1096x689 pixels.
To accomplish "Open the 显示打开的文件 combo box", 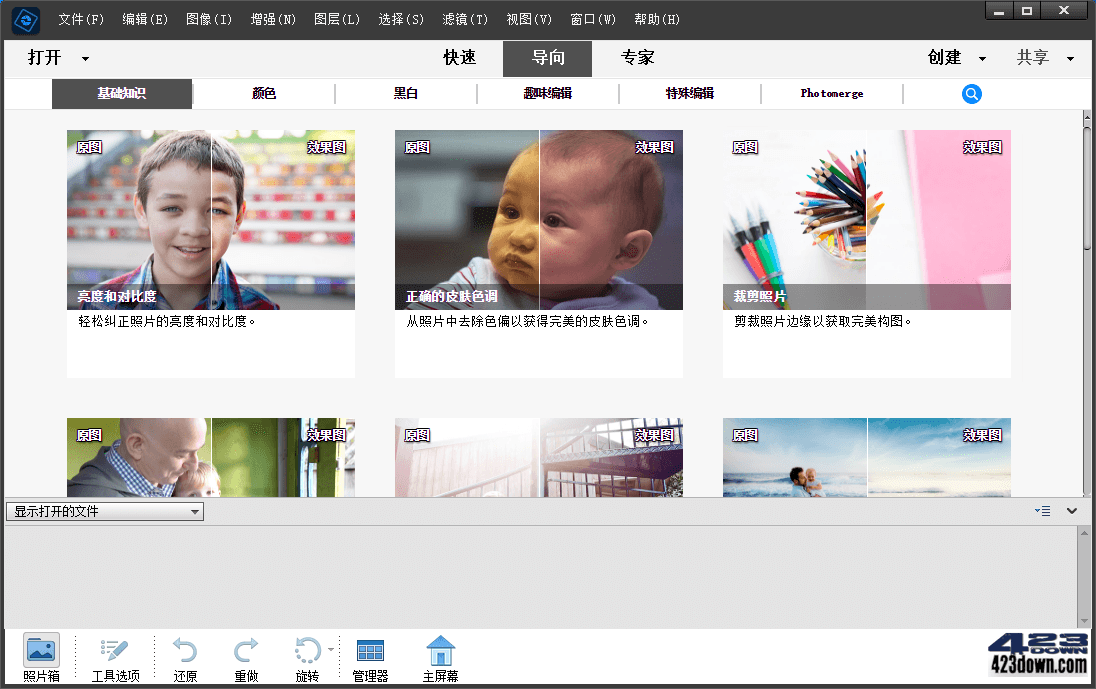I will tap(103, 511).
